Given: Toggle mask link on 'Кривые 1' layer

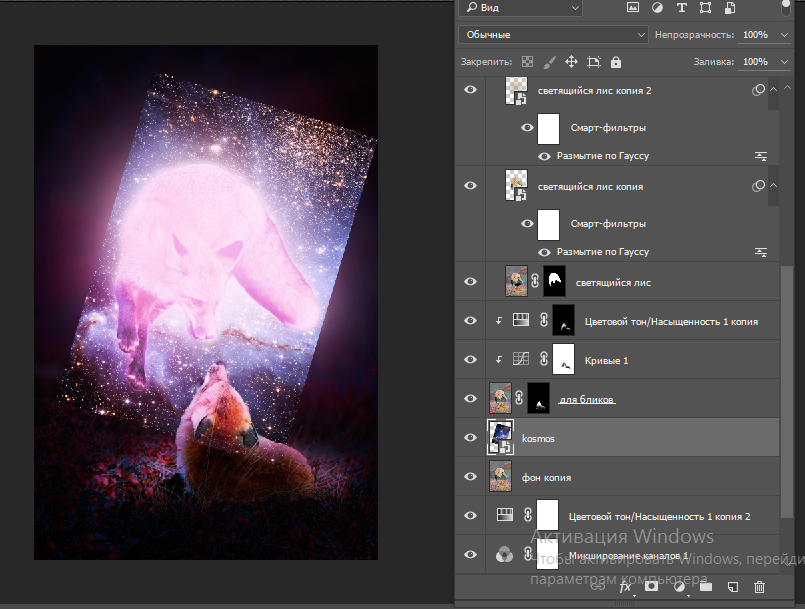Looking at the screenshot, I should (544, 359).
